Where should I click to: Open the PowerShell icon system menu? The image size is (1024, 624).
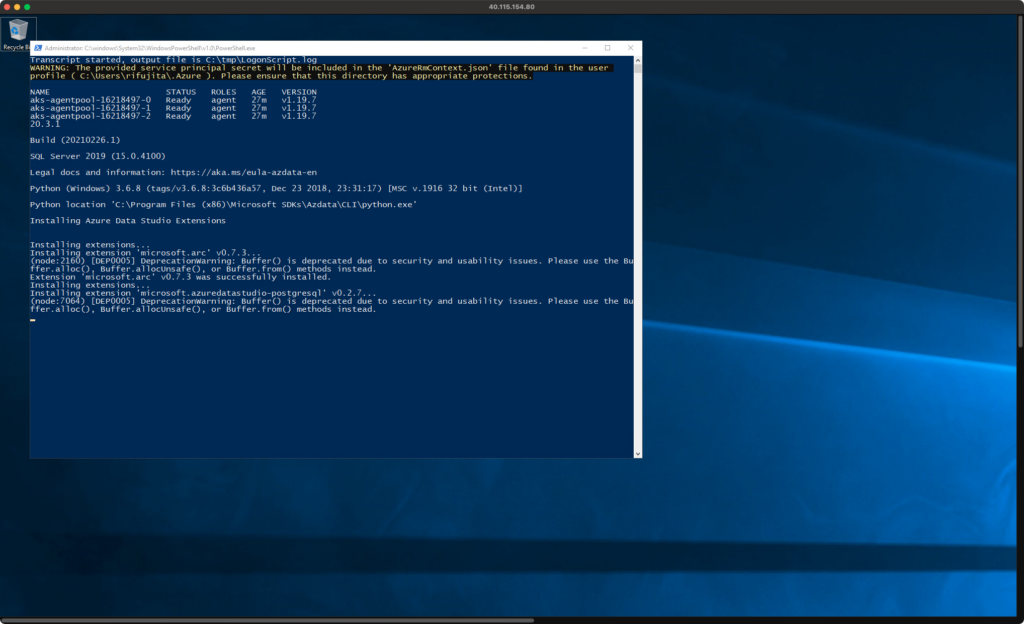coord(38,48)
